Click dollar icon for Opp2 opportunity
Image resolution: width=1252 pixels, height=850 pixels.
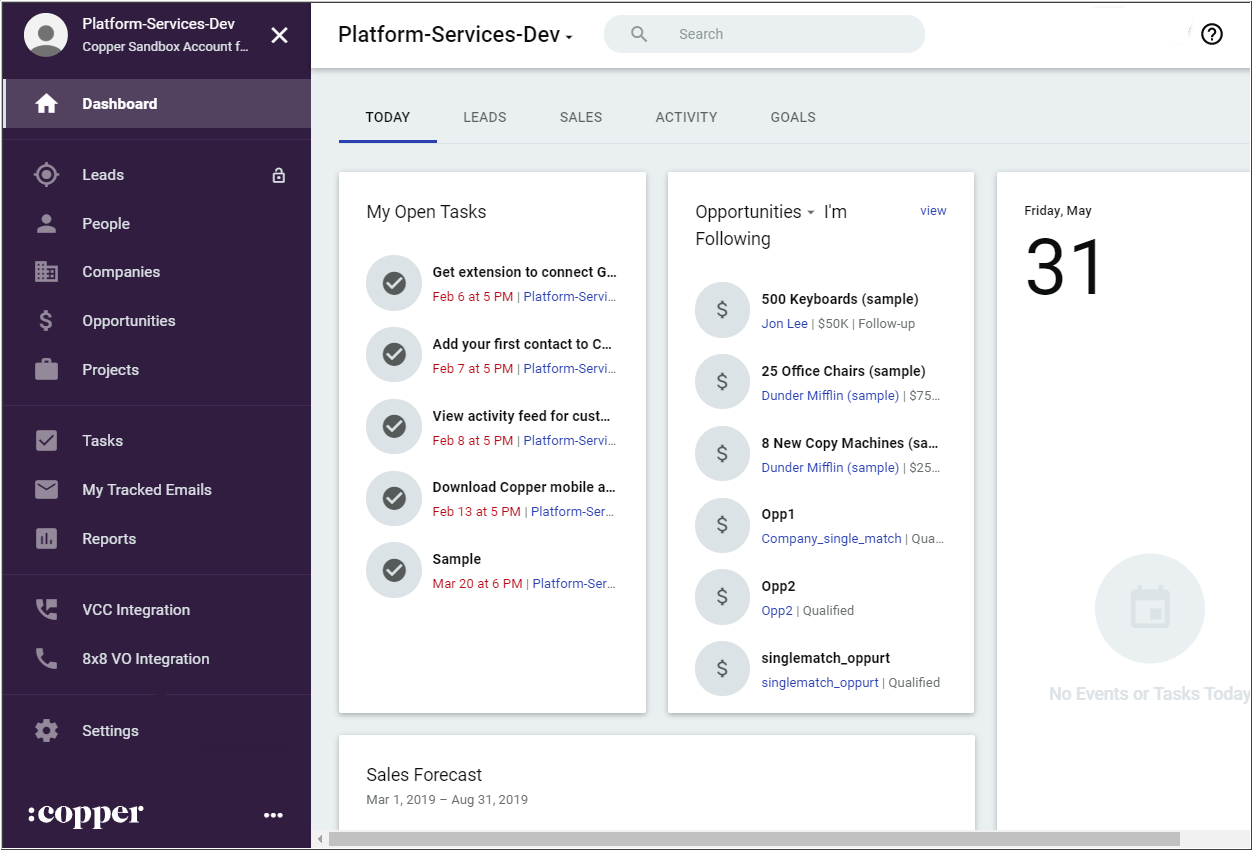coord(722,597)
